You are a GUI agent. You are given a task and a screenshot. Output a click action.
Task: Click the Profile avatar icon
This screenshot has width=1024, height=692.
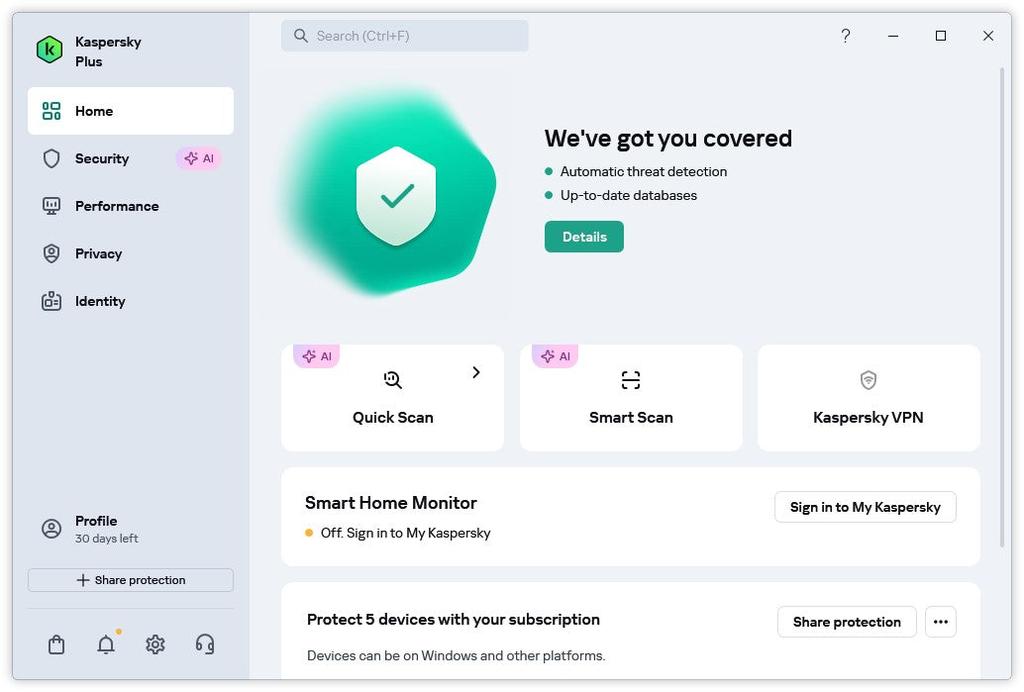click(x=51, y=529)
